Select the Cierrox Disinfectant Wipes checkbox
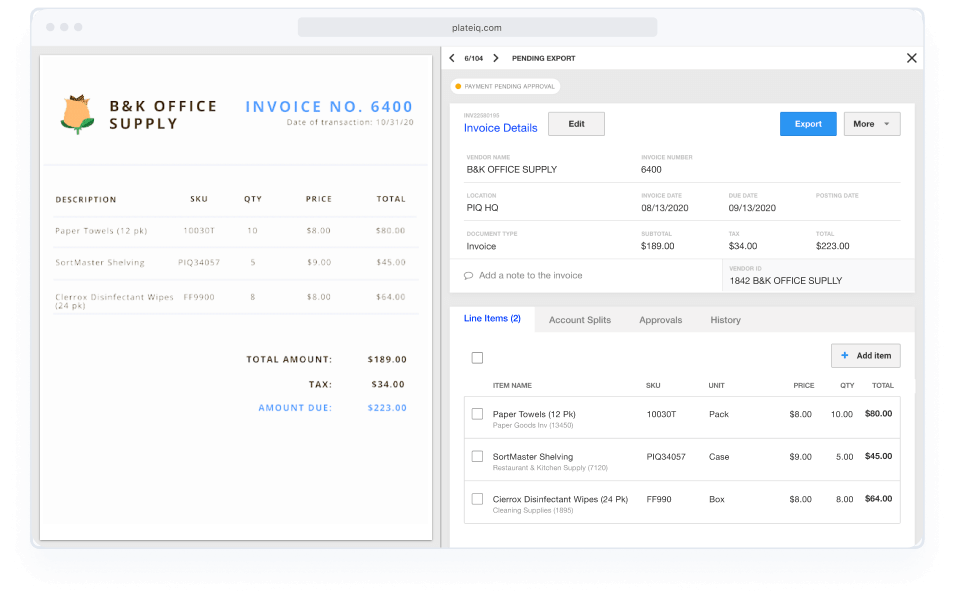The height and width of the screenshot is (602, 956). tap(476, 499)
